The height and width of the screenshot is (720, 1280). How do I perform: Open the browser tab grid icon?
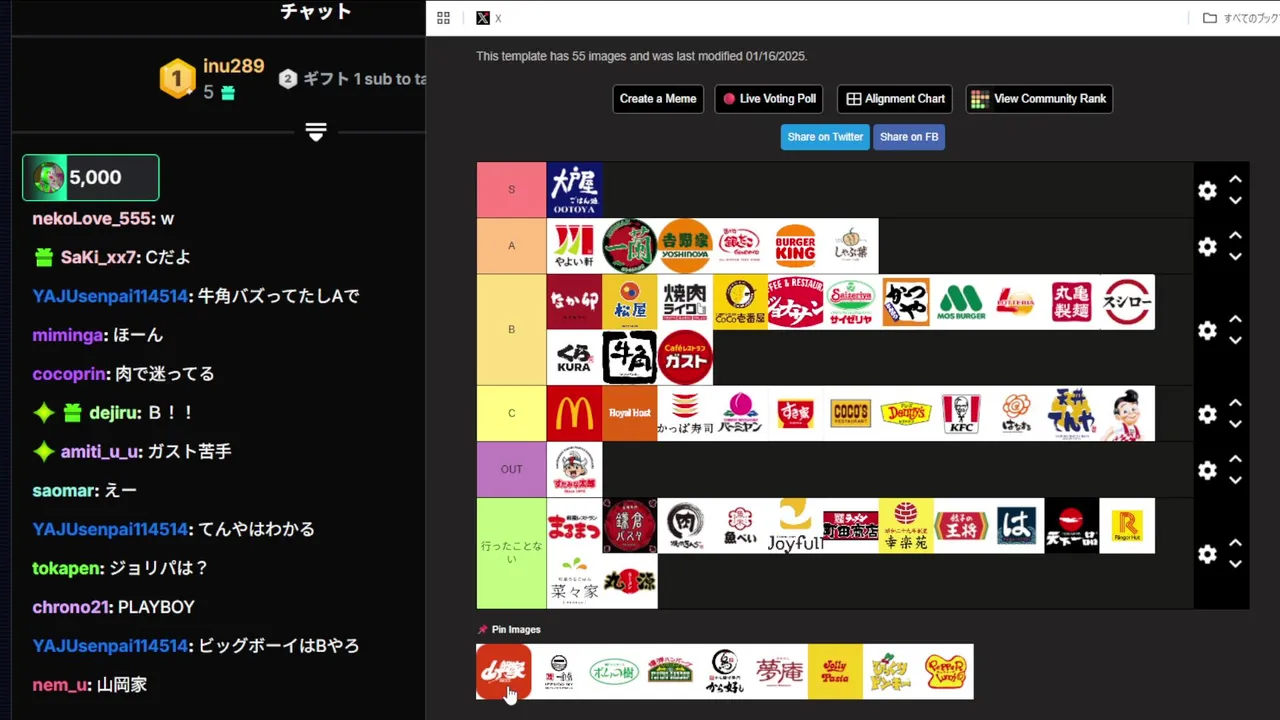pyautogui.click(x=443, y=18)
